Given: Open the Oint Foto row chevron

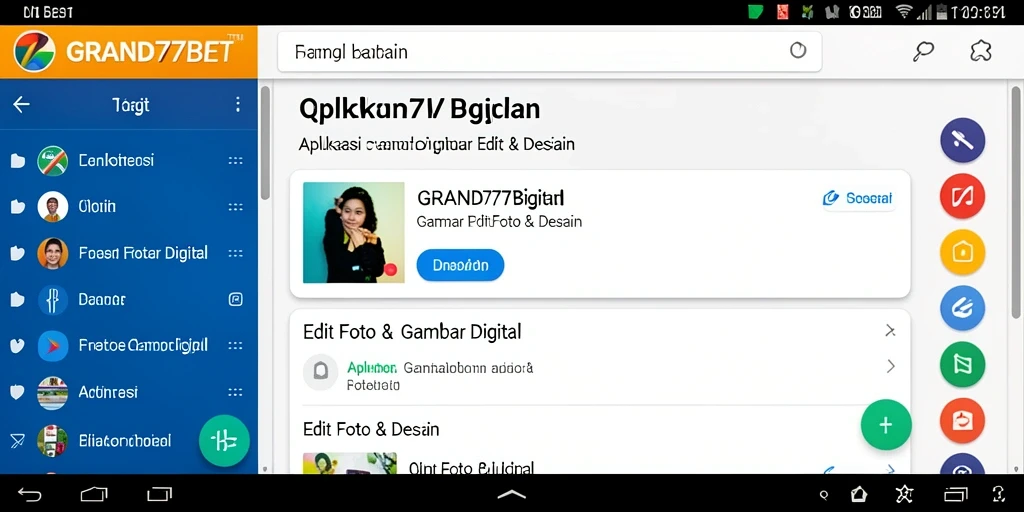Looking at the screenshot, I should pyautogui.click(x=890, y=469).
